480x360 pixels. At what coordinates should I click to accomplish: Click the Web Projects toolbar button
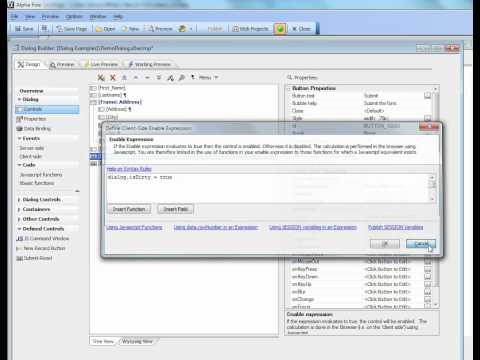pos(250,29)
